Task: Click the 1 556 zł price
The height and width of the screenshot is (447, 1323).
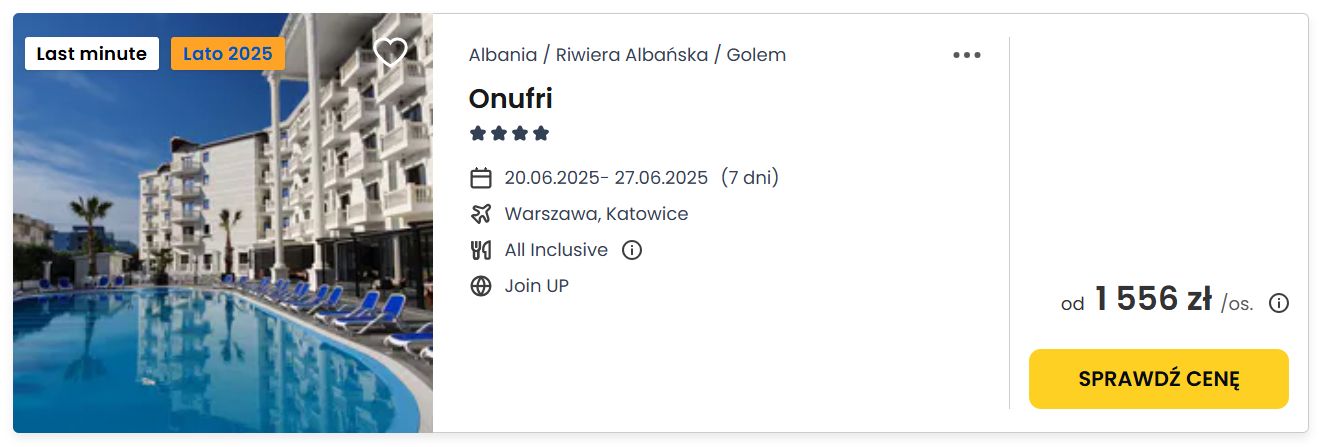Action: [1153, 299]
